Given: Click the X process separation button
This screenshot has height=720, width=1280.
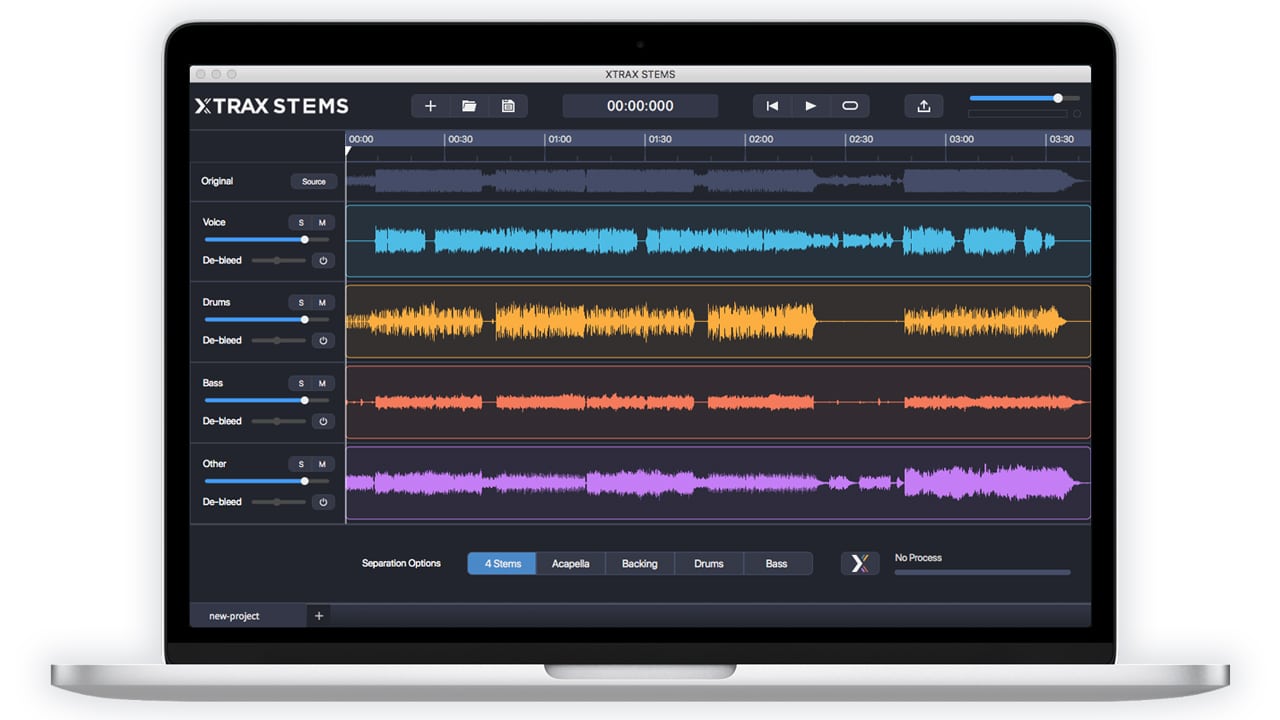Looking at the screenshot, I should pos(860,563).
